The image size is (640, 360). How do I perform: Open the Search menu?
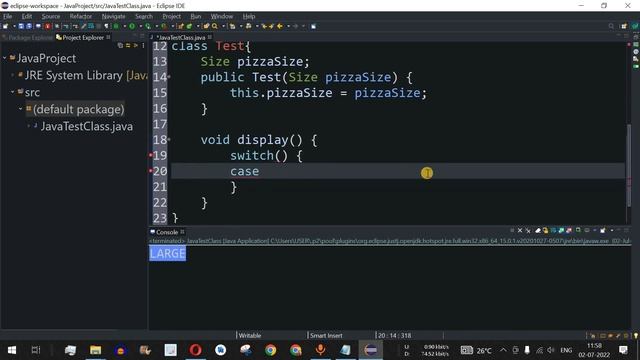pos(144,16)
